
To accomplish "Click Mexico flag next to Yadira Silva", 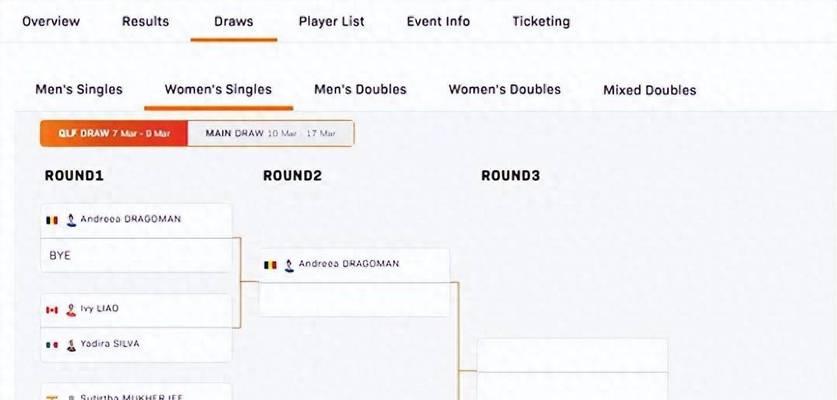I will 52,345.
